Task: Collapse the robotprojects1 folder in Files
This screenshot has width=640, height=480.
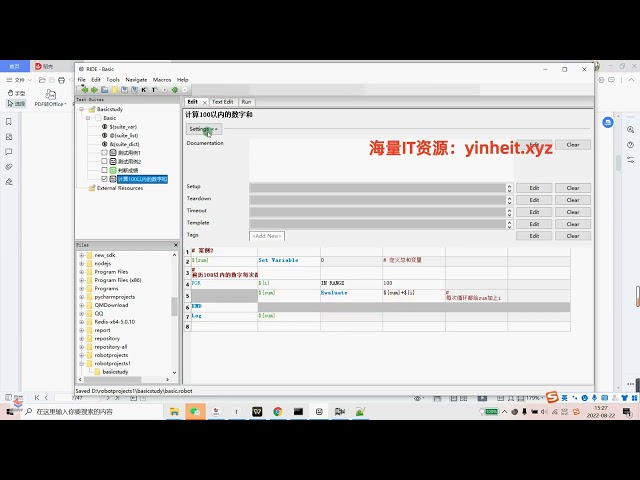Action: click(x=81, y=363)
